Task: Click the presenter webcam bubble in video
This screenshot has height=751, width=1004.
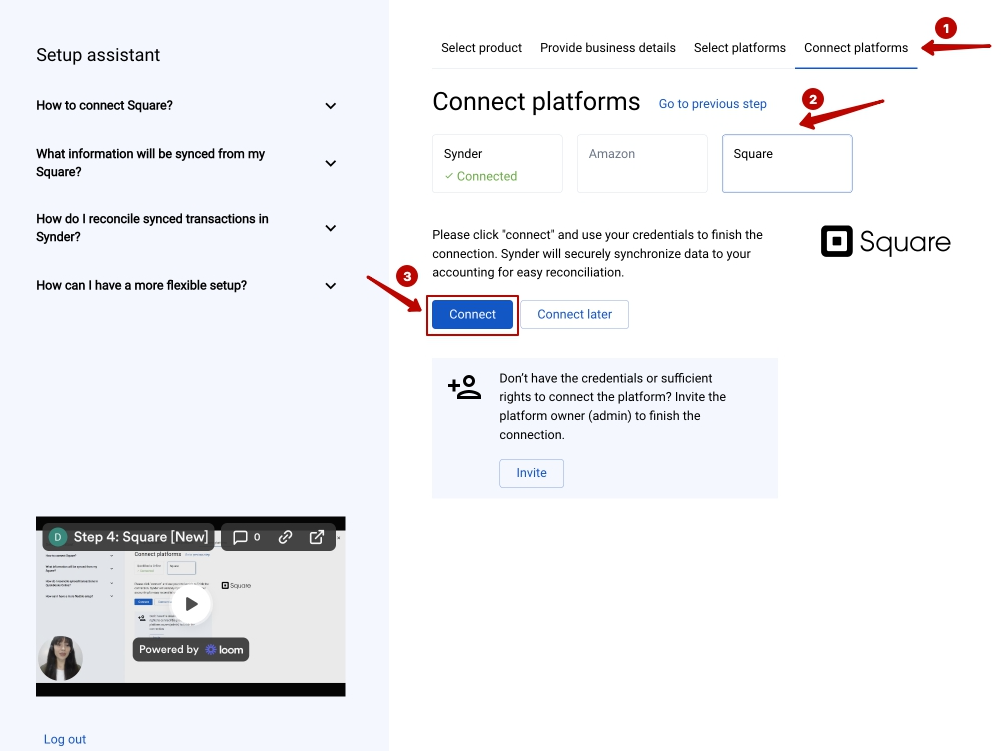Action: click(x=61, y=658)
